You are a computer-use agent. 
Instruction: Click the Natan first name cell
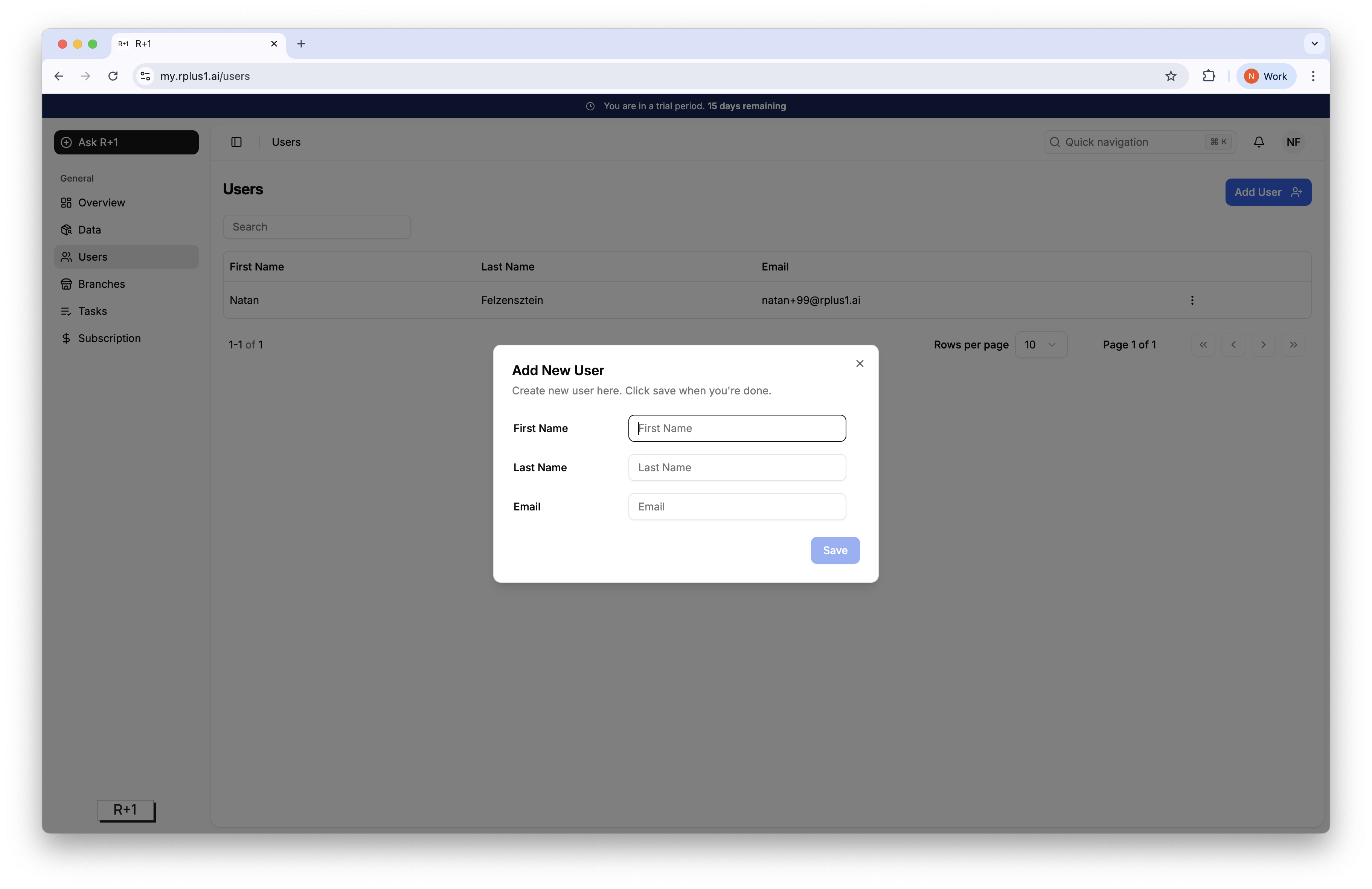(x=244, y=300)
